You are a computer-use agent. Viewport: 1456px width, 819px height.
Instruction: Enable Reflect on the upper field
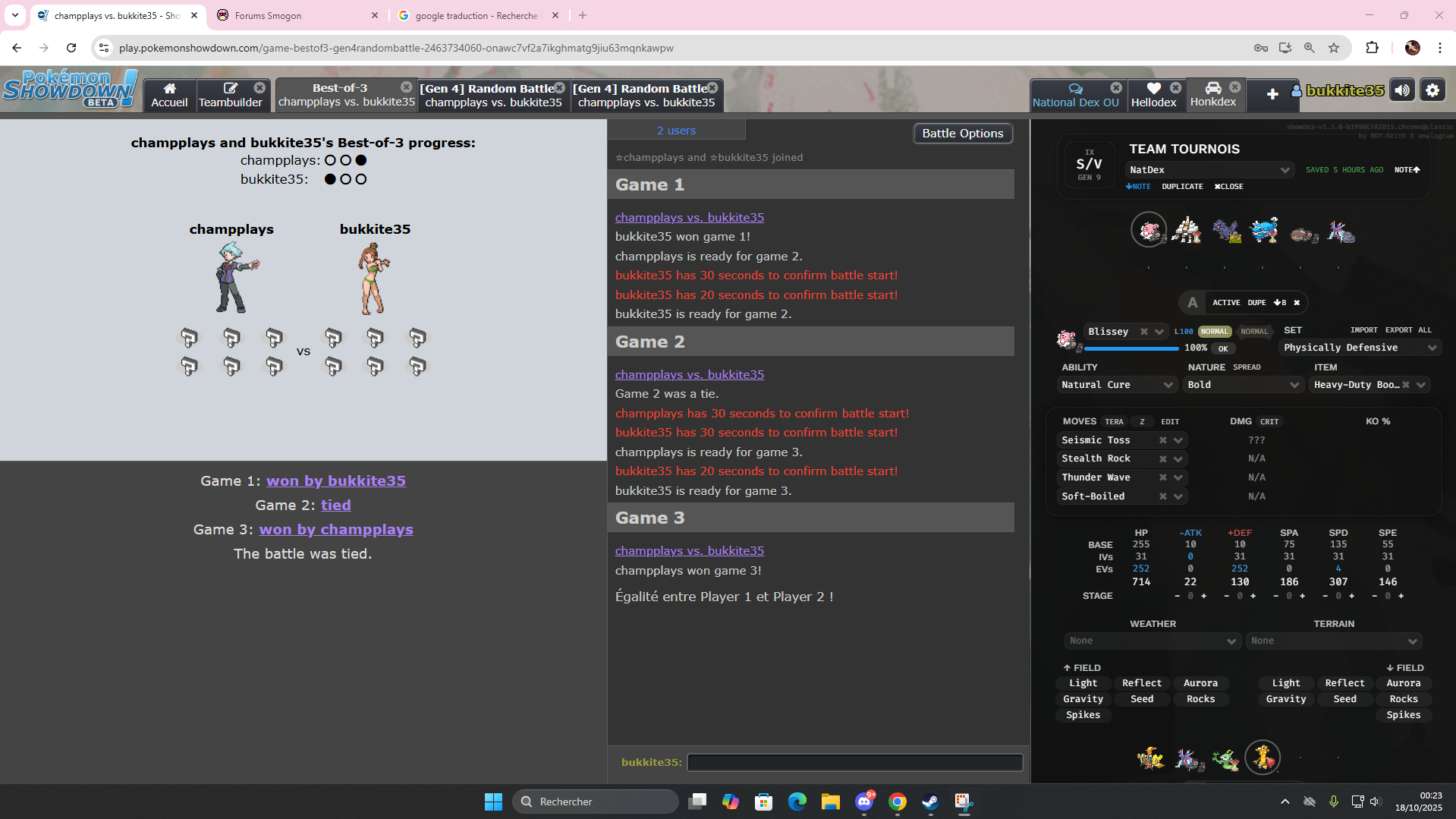pos(1141,683)
